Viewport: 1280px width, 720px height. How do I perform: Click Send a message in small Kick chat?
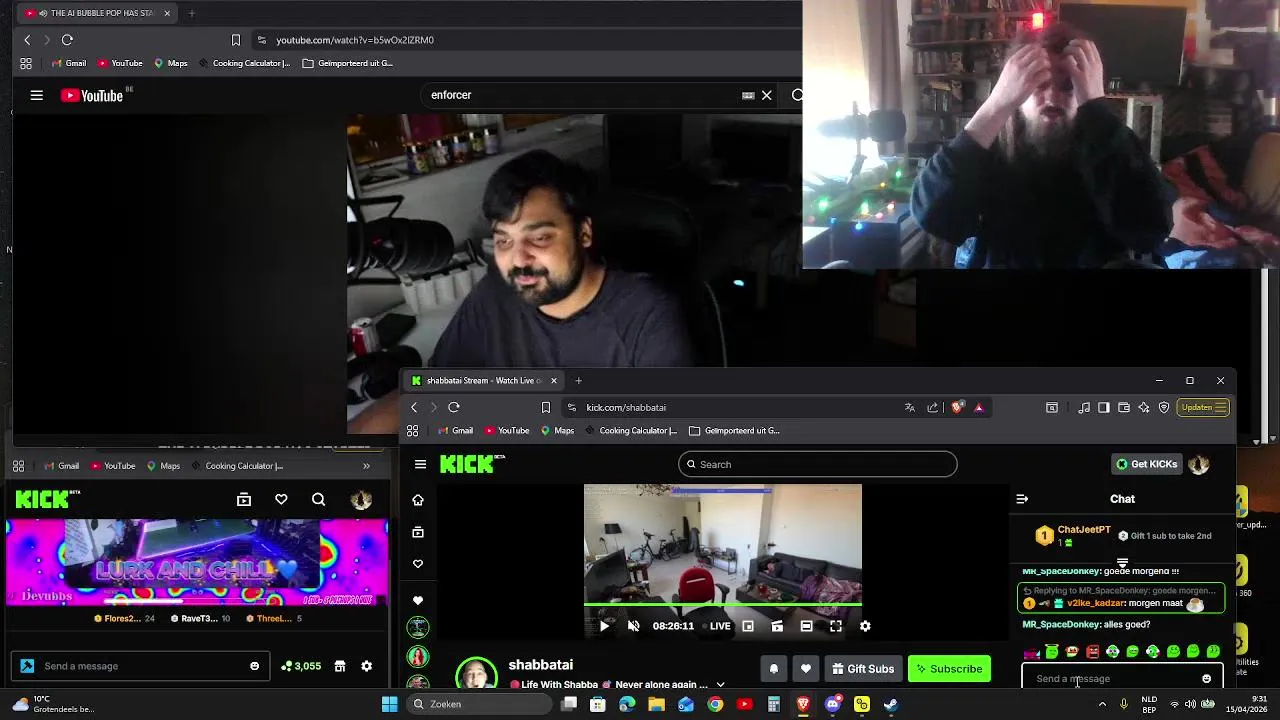[x=140, y=666]
